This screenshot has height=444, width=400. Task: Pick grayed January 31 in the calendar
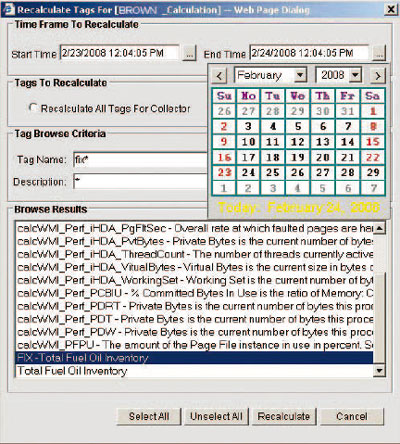[x=348, y=111]
